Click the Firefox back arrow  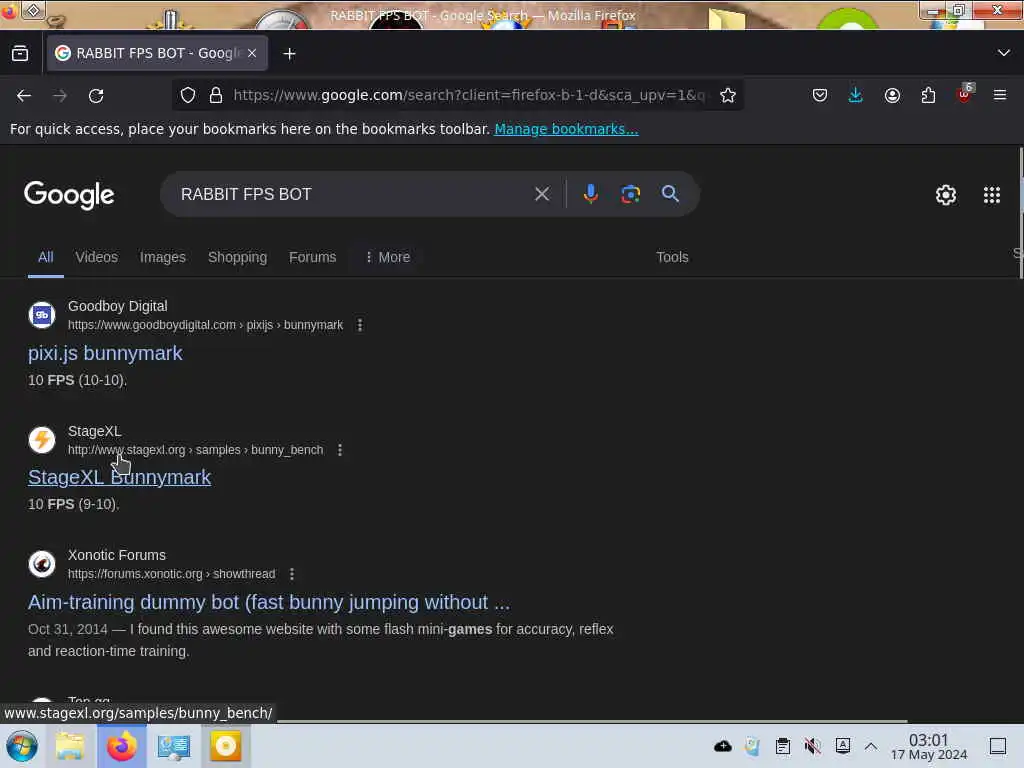[24, 96]
